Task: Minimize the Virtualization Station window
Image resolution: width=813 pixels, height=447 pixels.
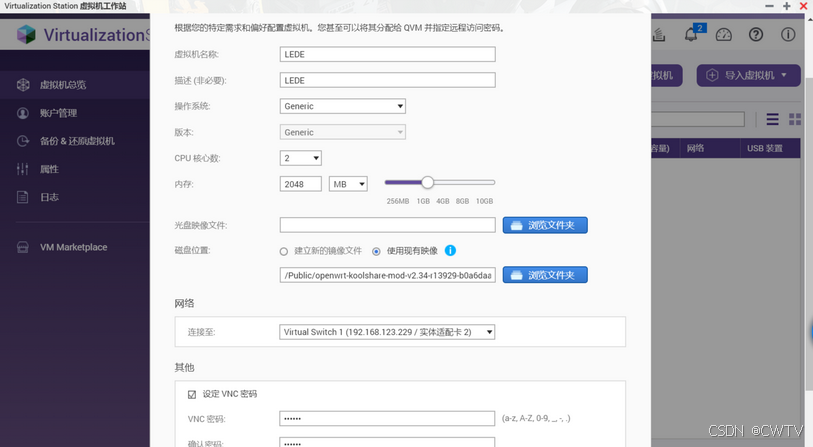Action: coord(769,6)
